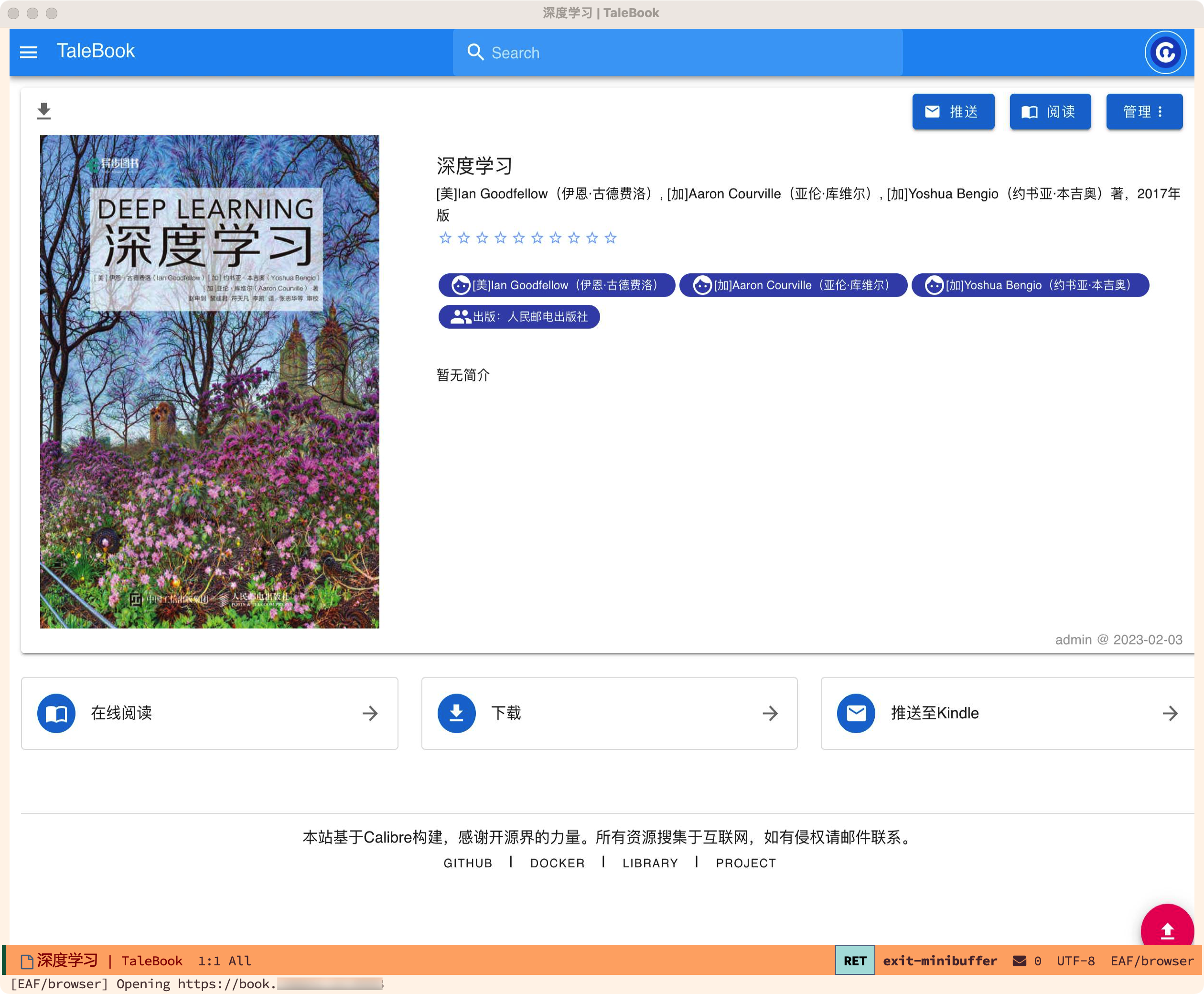1204x994 pixels.
Task: Open the hamburger navigation menu
Action: click(x=29, y=52)
